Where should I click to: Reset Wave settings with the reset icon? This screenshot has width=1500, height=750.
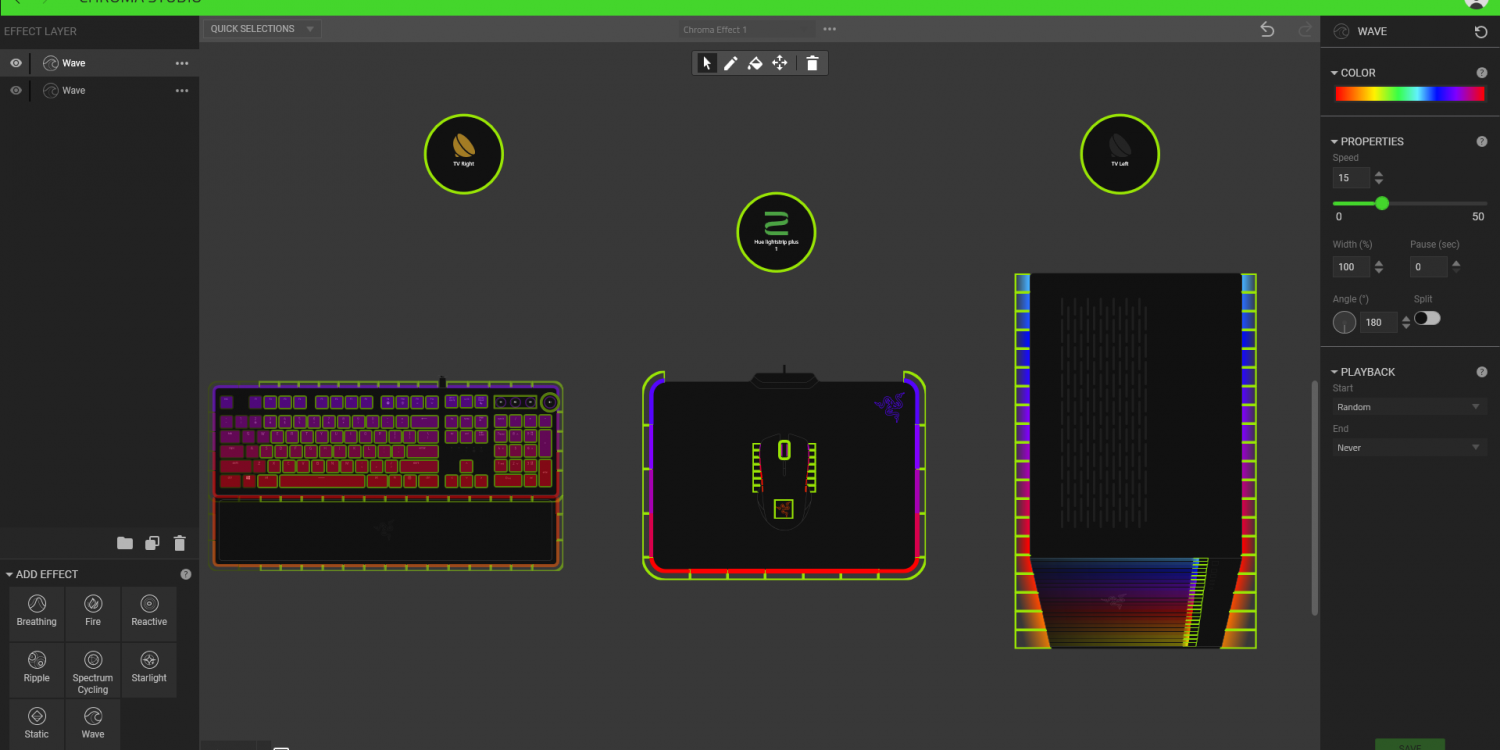point(1481,32)
